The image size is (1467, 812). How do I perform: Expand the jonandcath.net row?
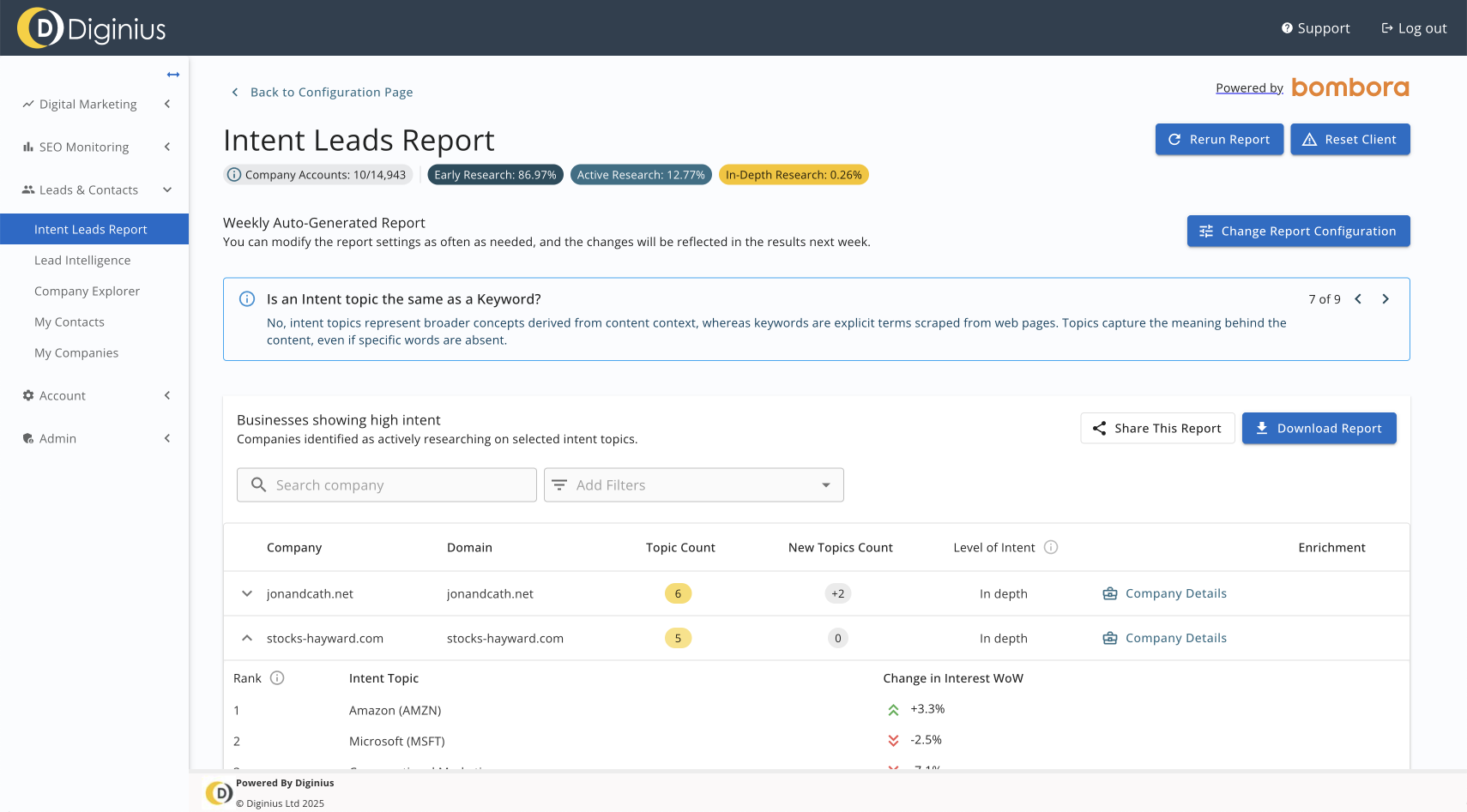(247, 593)
